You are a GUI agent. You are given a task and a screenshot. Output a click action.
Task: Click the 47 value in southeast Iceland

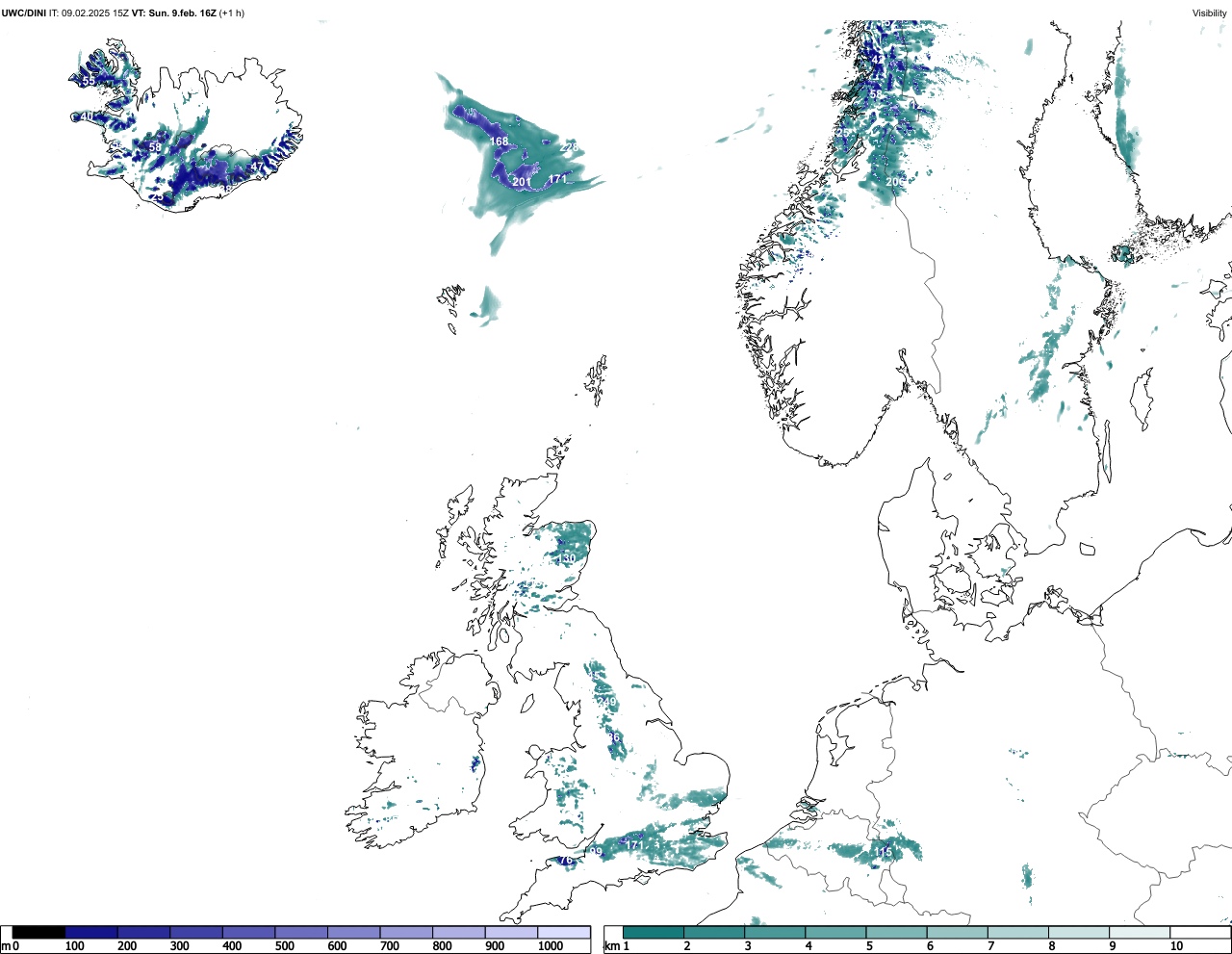point(256,168)
